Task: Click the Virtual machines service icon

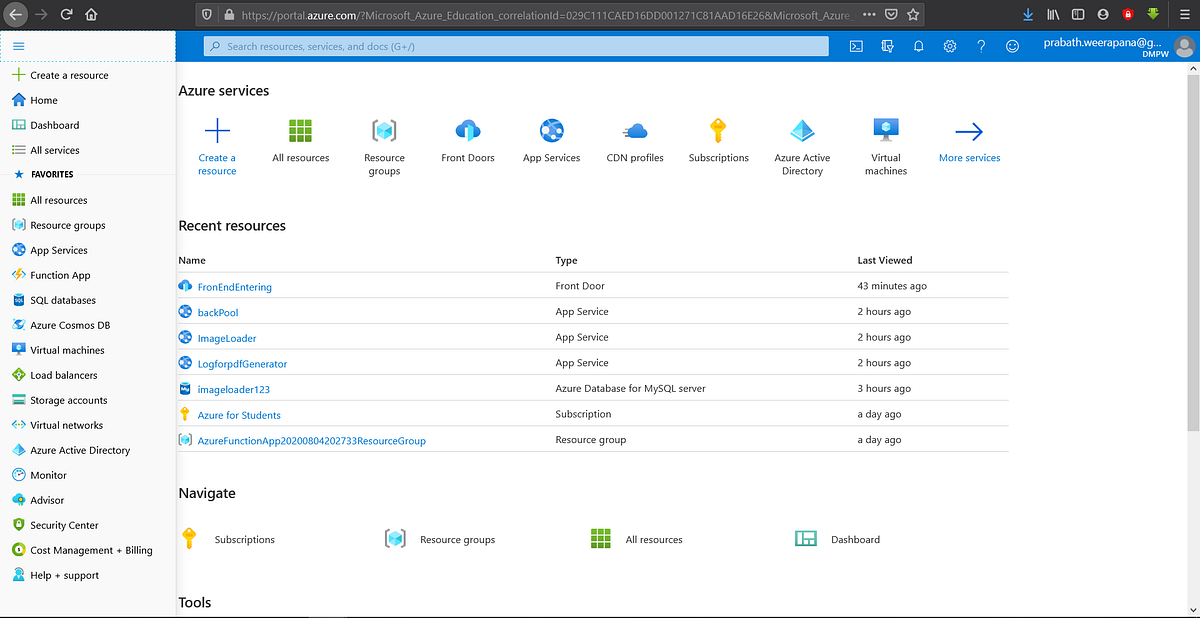Action: (885, 130)
